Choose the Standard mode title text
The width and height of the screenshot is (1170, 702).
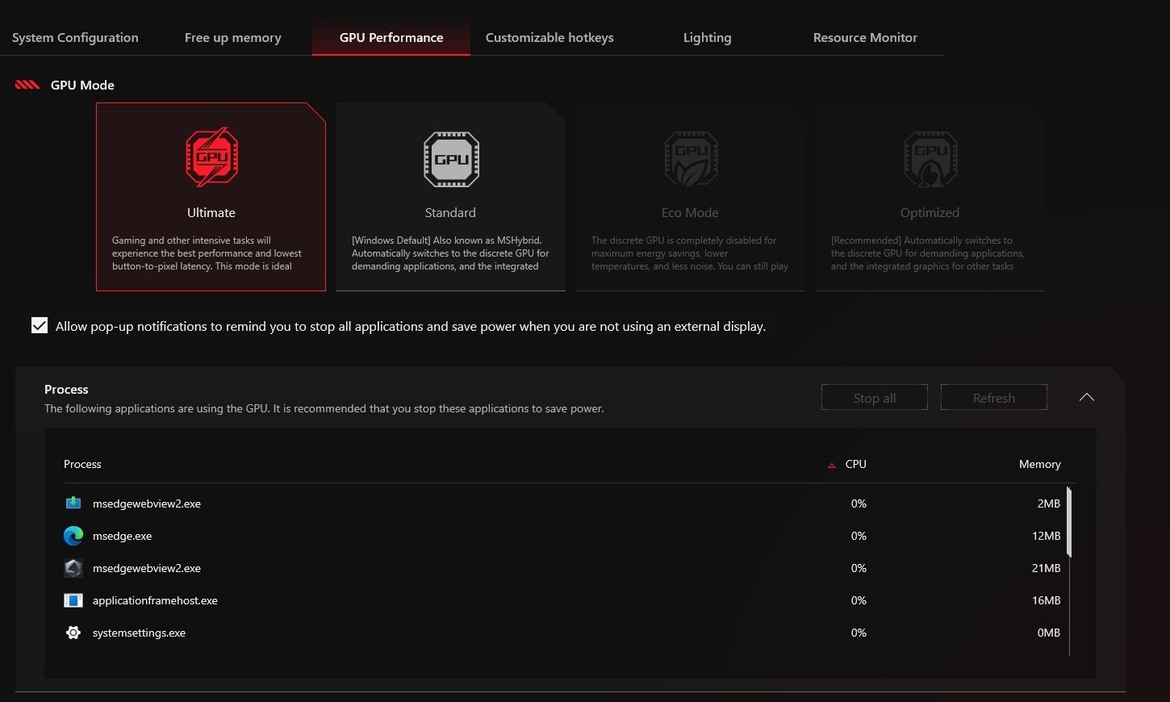point(450,213)
